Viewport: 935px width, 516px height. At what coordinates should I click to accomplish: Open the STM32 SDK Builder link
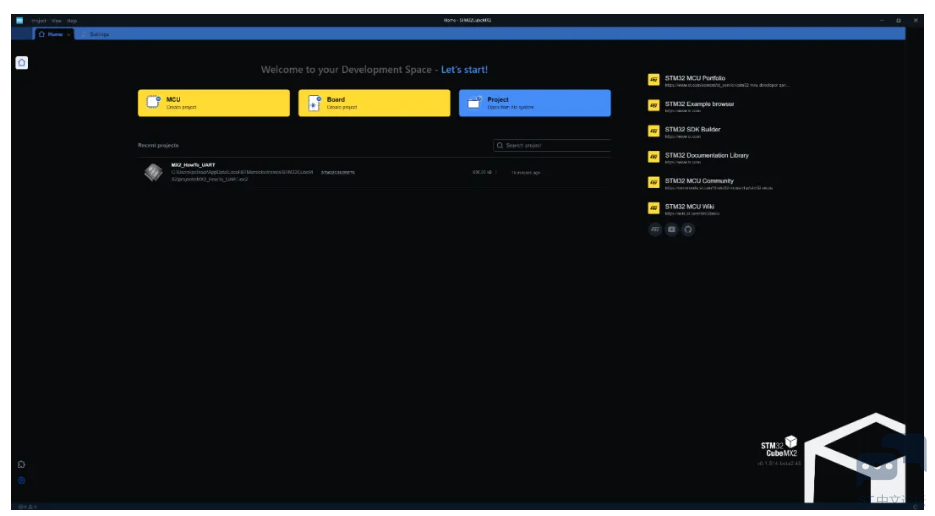click(x=693, y=129)
